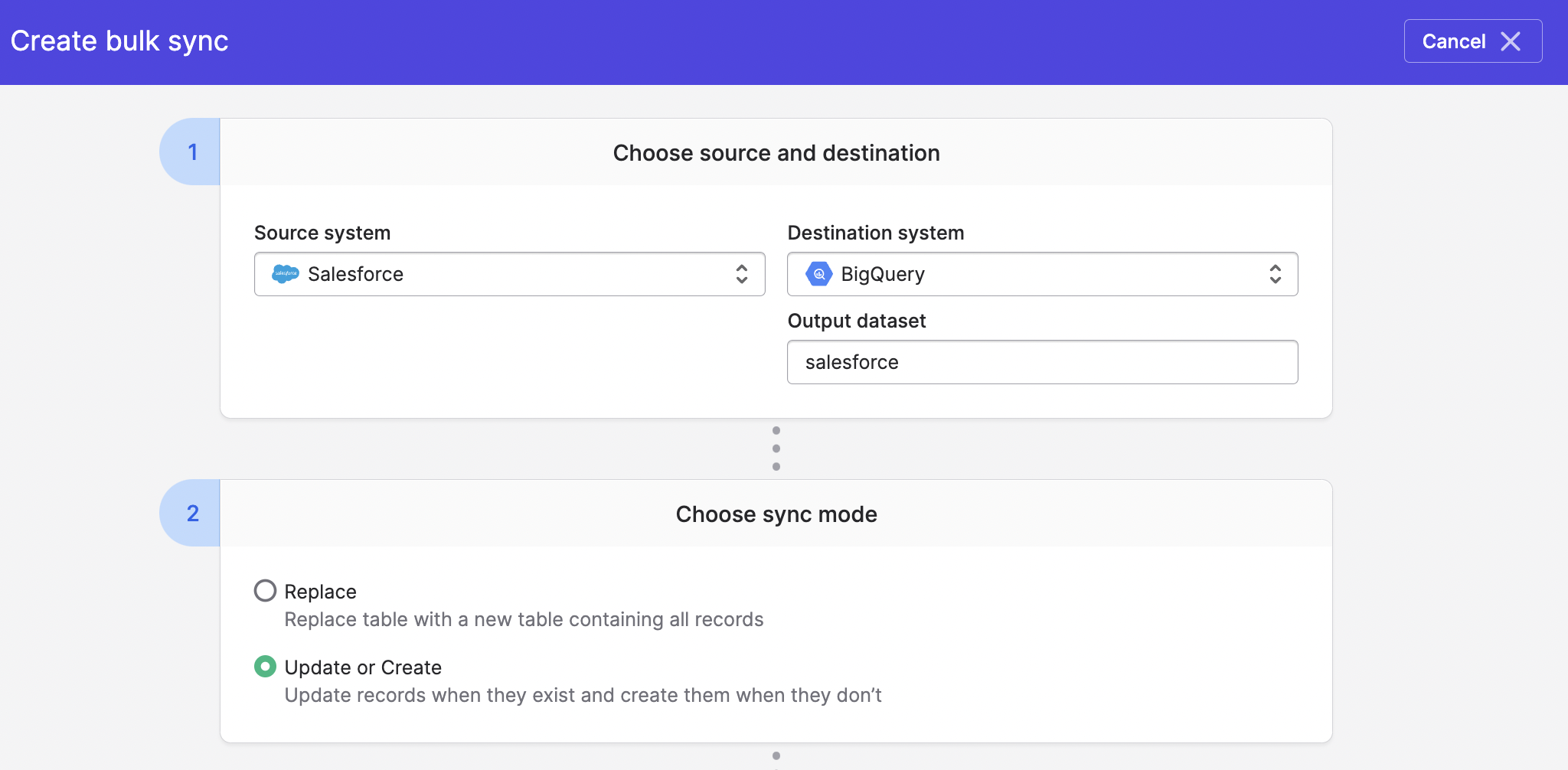The height and width of the screenshot is (770, 1568).
Task: Open the Source system dropdown
Action: point(509,274)
